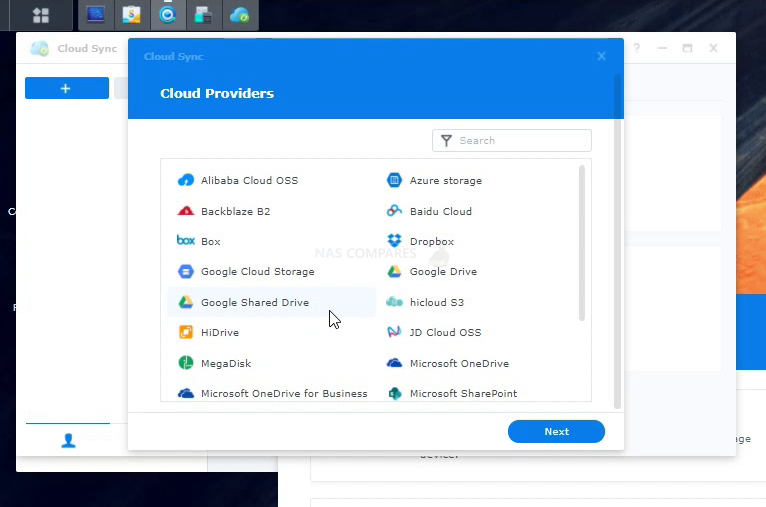Choose the Baidu Cloud label
The width and height of the screenshot is (766, 507).
pyautogui.click(x=441, y=211)
